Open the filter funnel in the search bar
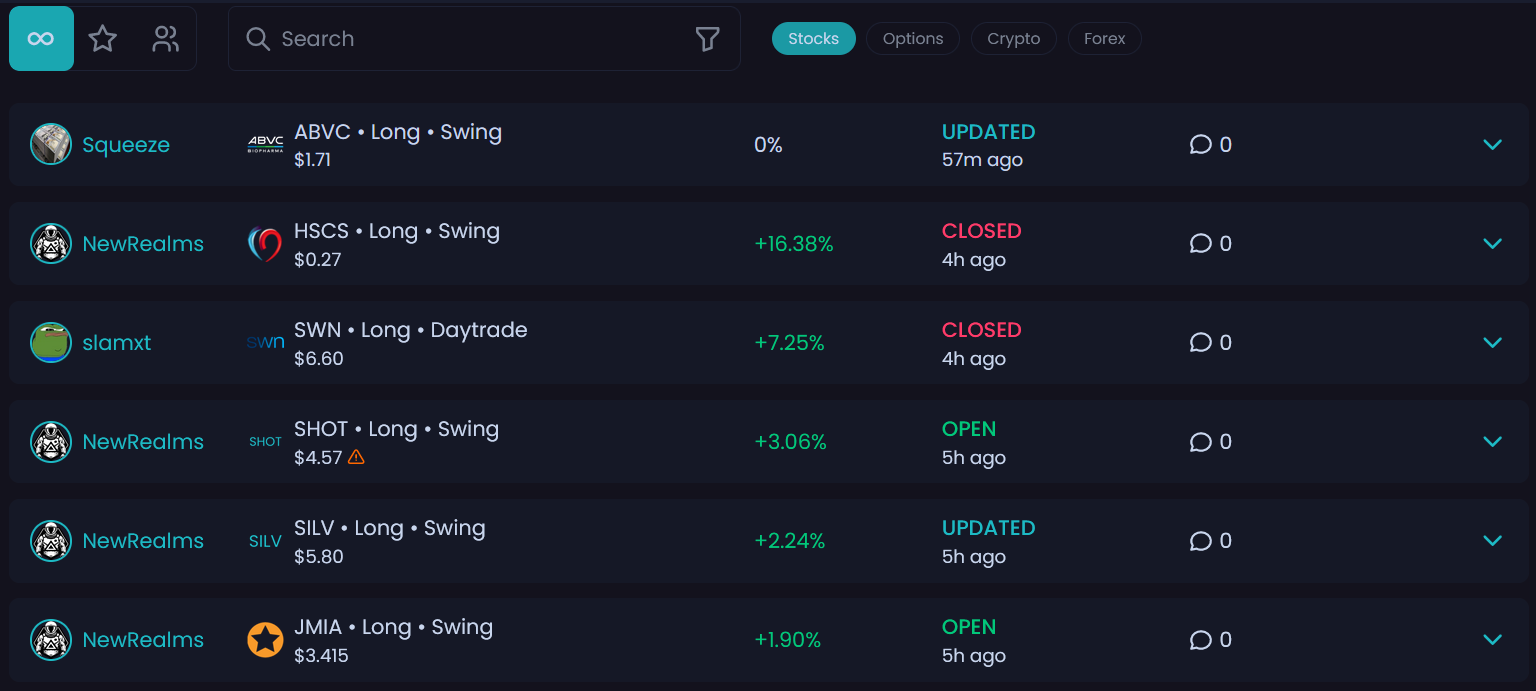This screenshot has width=1536, height=691. tap(707, 38)
